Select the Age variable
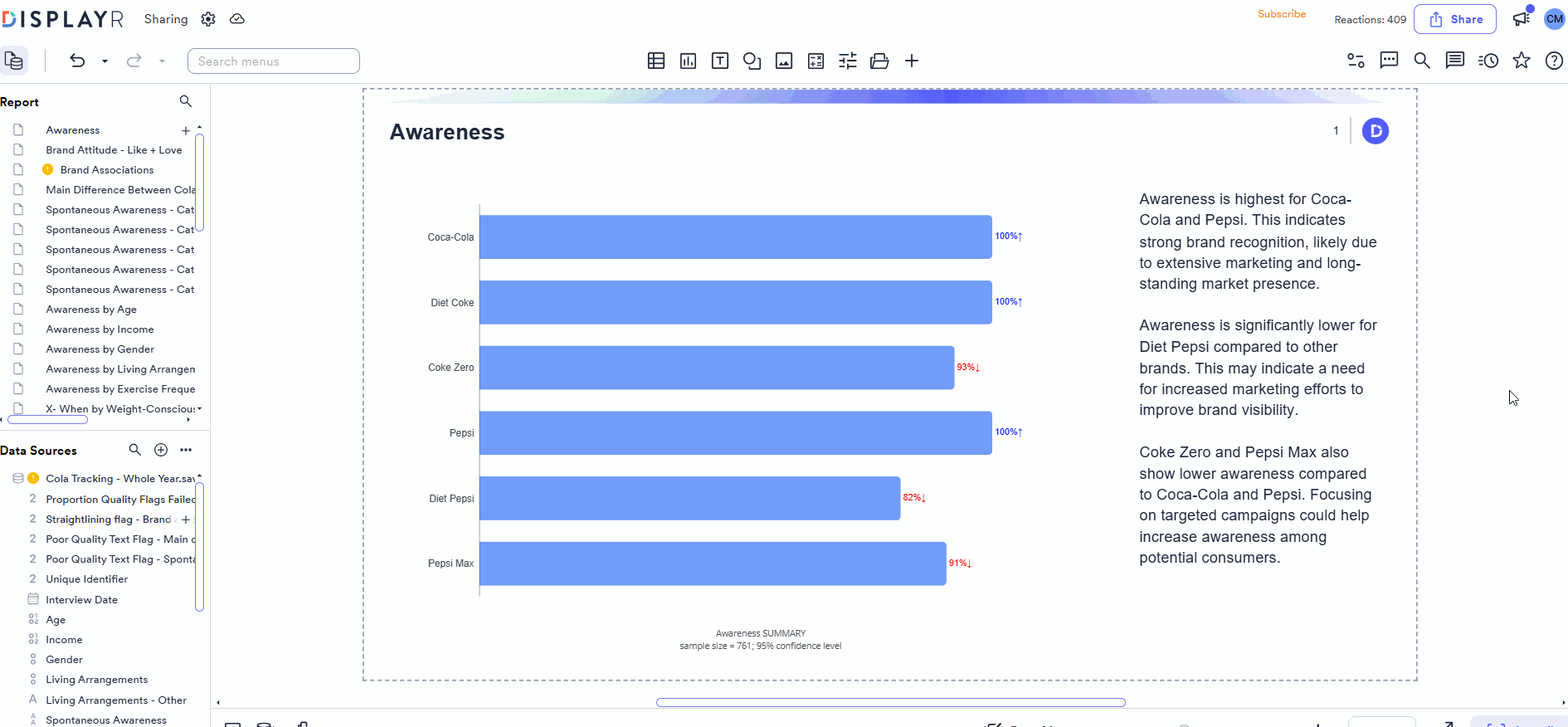The height and width of the screenshot is (727, 1568). click(x=56, y=620)
